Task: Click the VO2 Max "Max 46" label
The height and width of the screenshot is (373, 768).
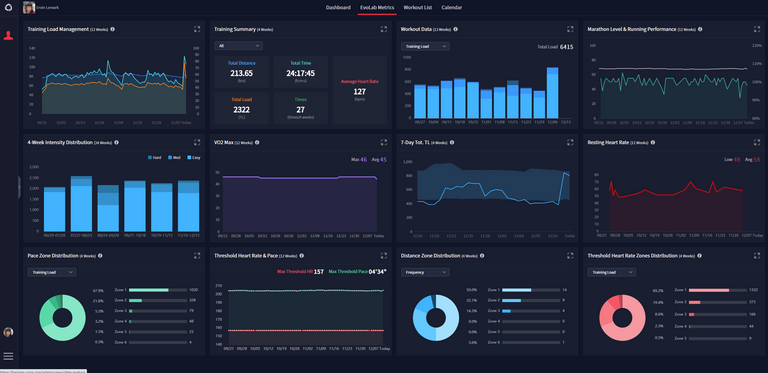Action: (359, 160)
